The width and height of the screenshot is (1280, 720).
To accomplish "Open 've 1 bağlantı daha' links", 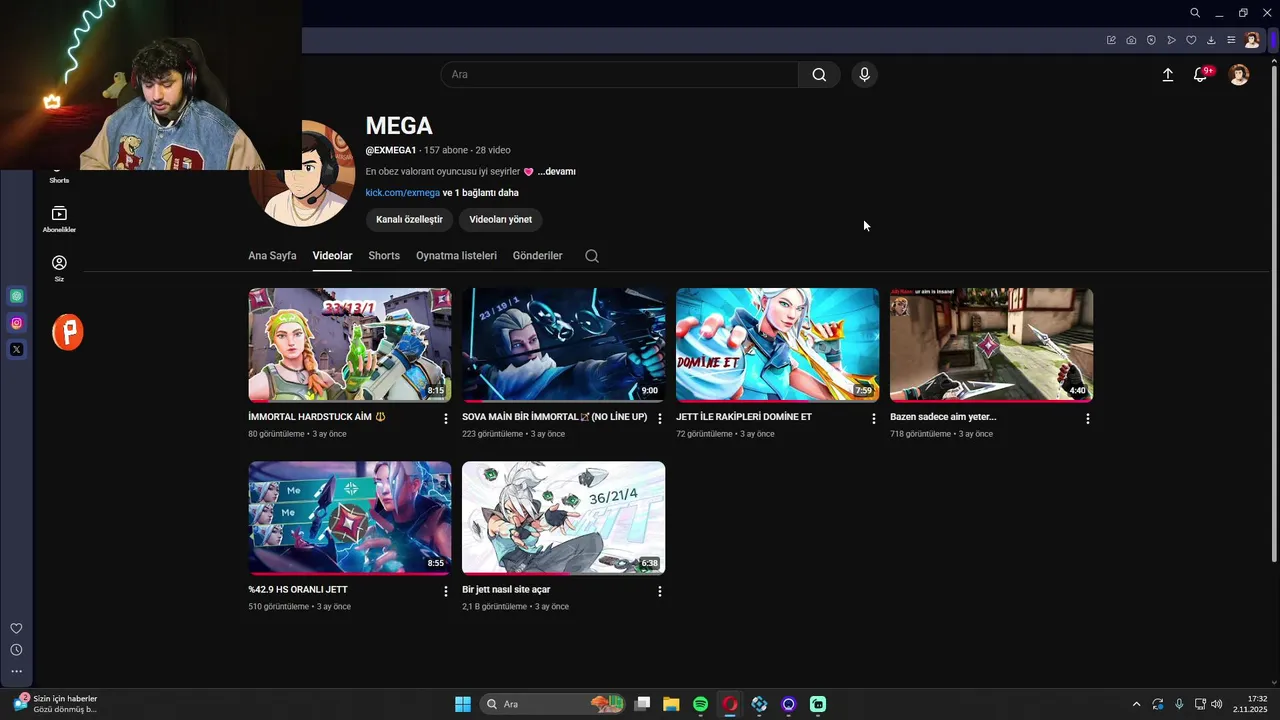I will coord(481,193).
